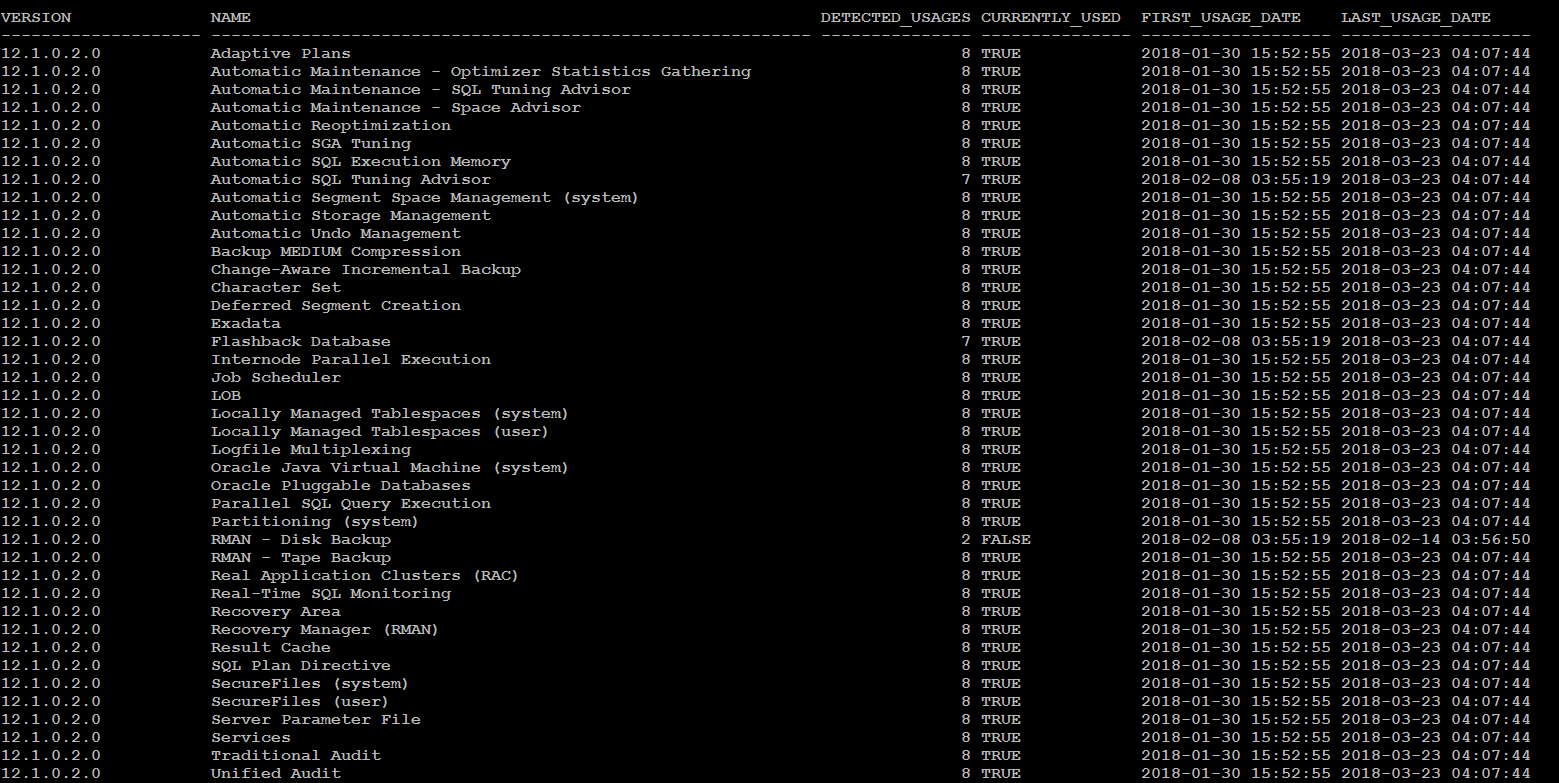Click the DETECTED_USAGES column header
1559x783 pixels.
tap(896, 17)
